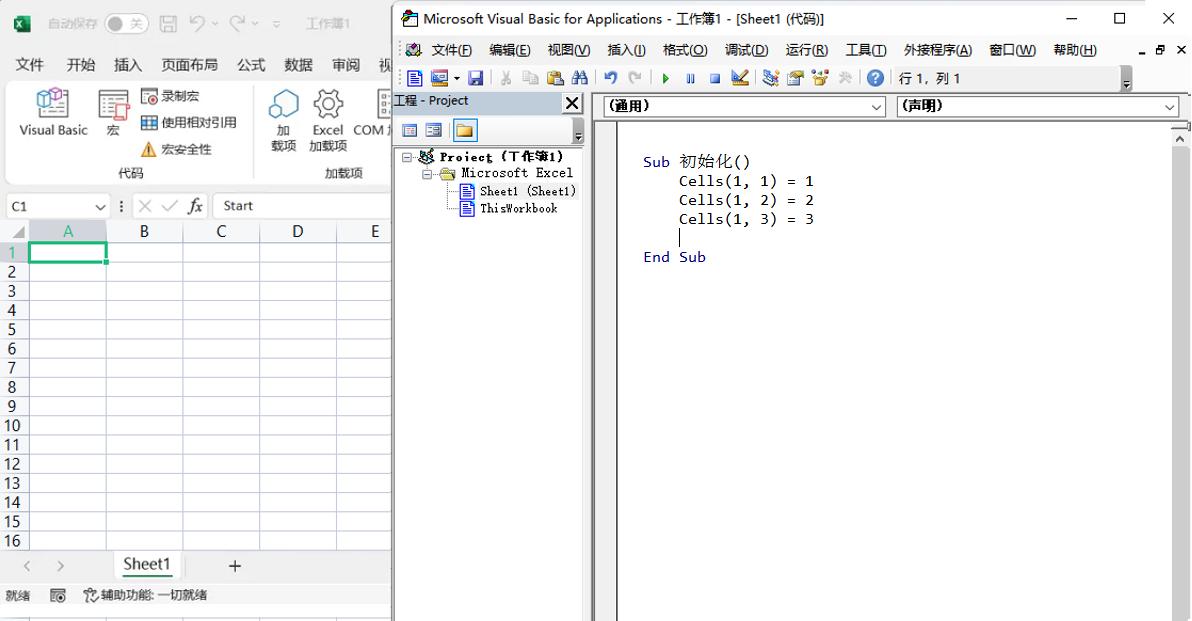Open the Object Browser icon
The width and height of the screenshot is (1192, 621).
coord(820,78)
